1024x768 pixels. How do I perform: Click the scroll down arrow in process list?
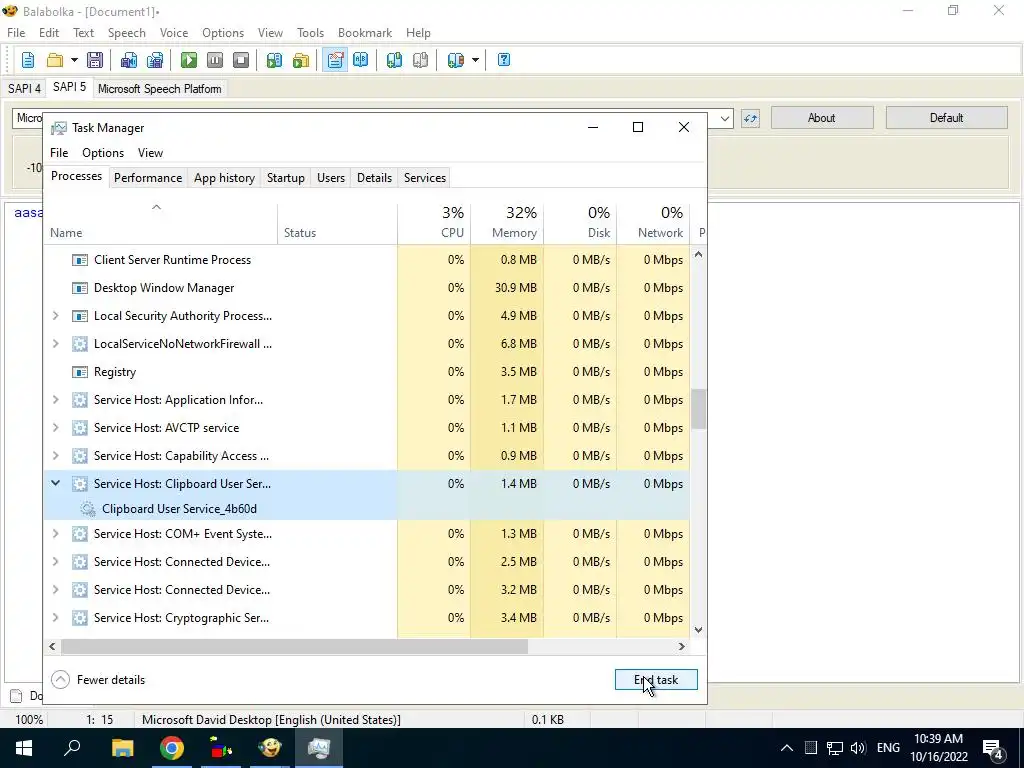pyautogui.click(x=698, y=630)
